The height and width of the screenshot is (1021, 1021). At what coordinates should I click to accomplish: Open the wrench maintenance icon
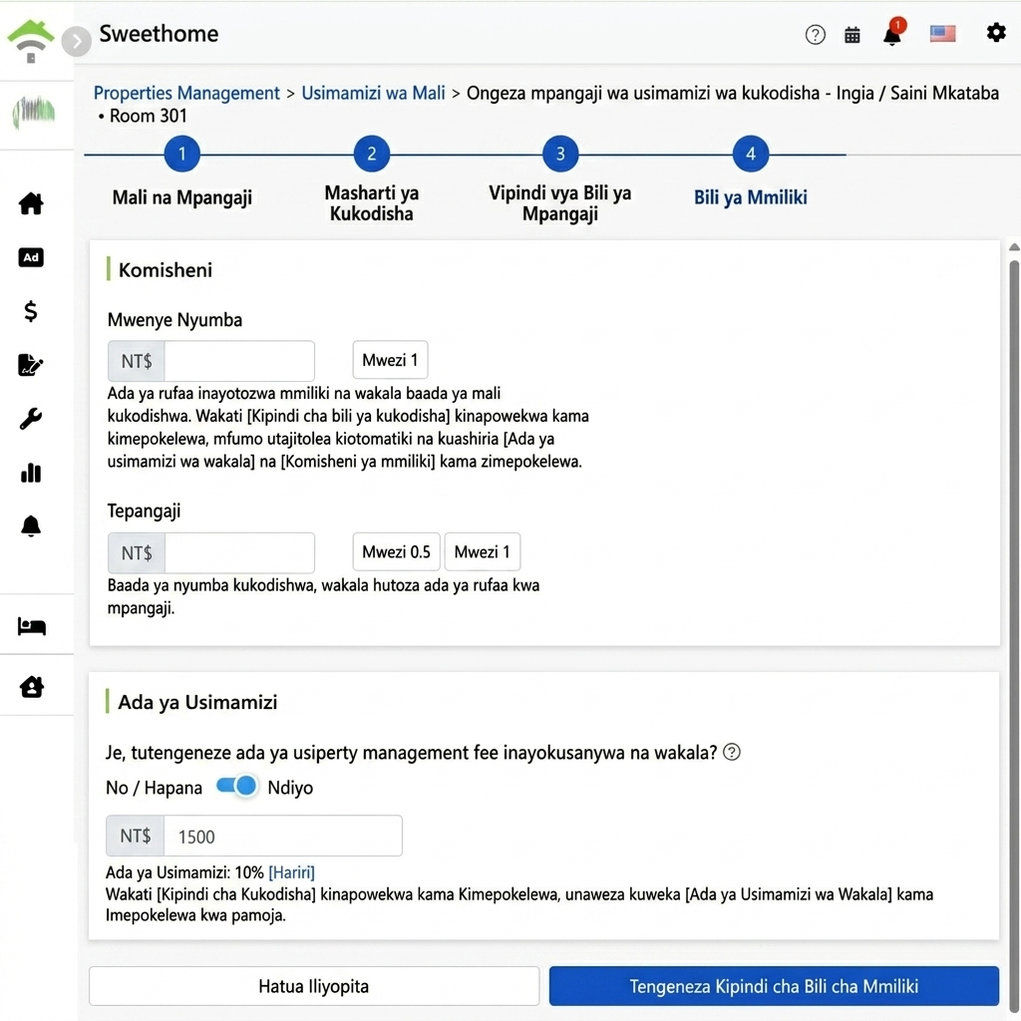click(31, 419)
